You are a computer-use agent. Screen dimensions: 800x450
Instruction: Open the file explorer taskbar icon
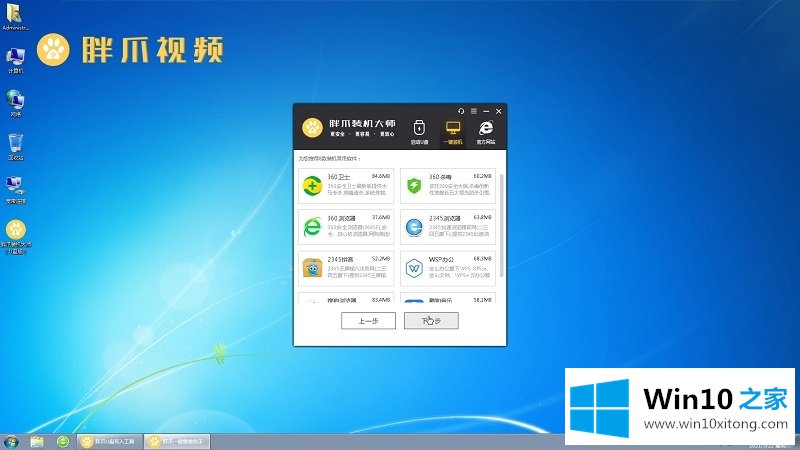(37, 441)
